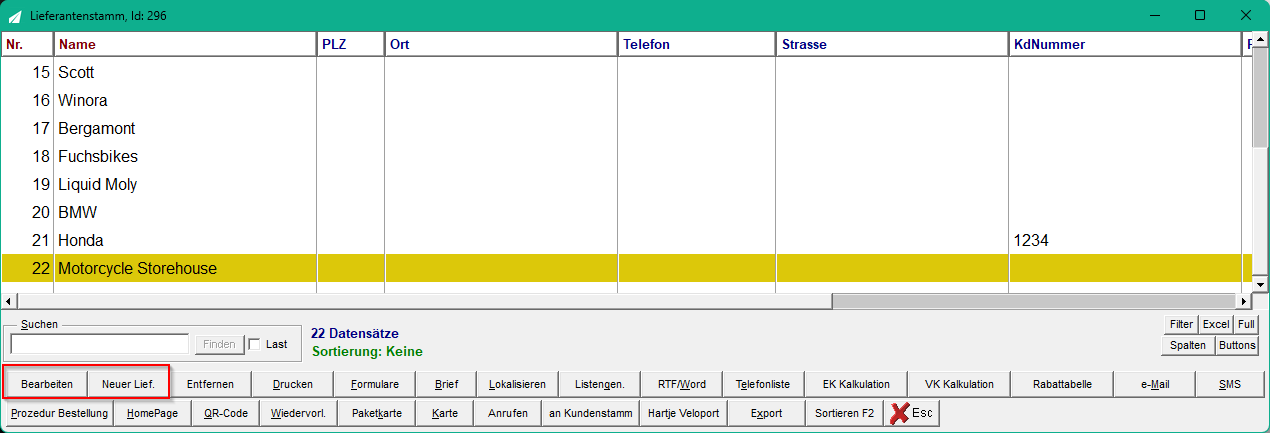Select the Scott supplier row
The width and height of the screenshot is (1270, 433).
626,73
